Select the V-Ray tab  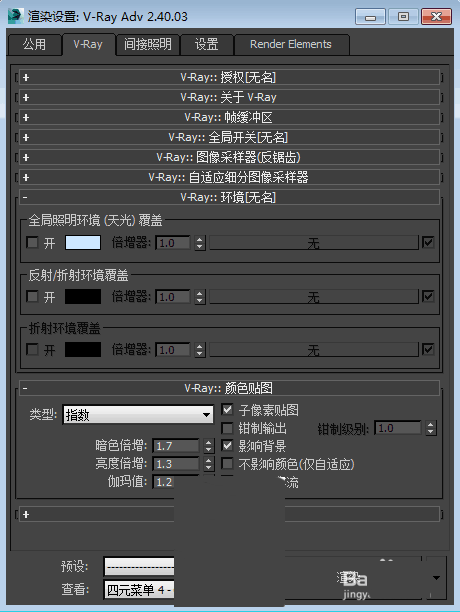coord(89,44)
